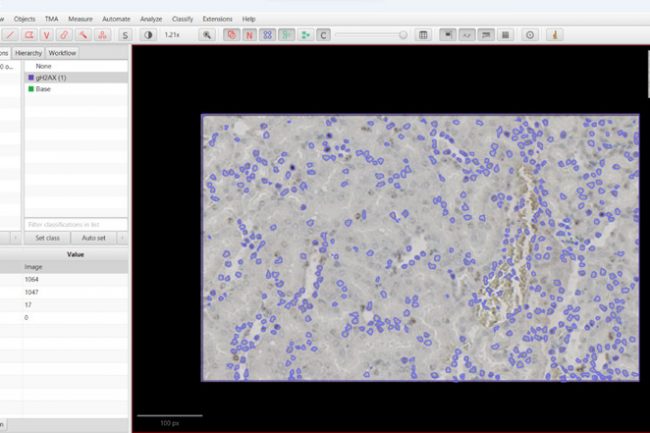Open the preferences gear icon
Viewport: 650px width, 433px height.
click(x=530, y=35)
